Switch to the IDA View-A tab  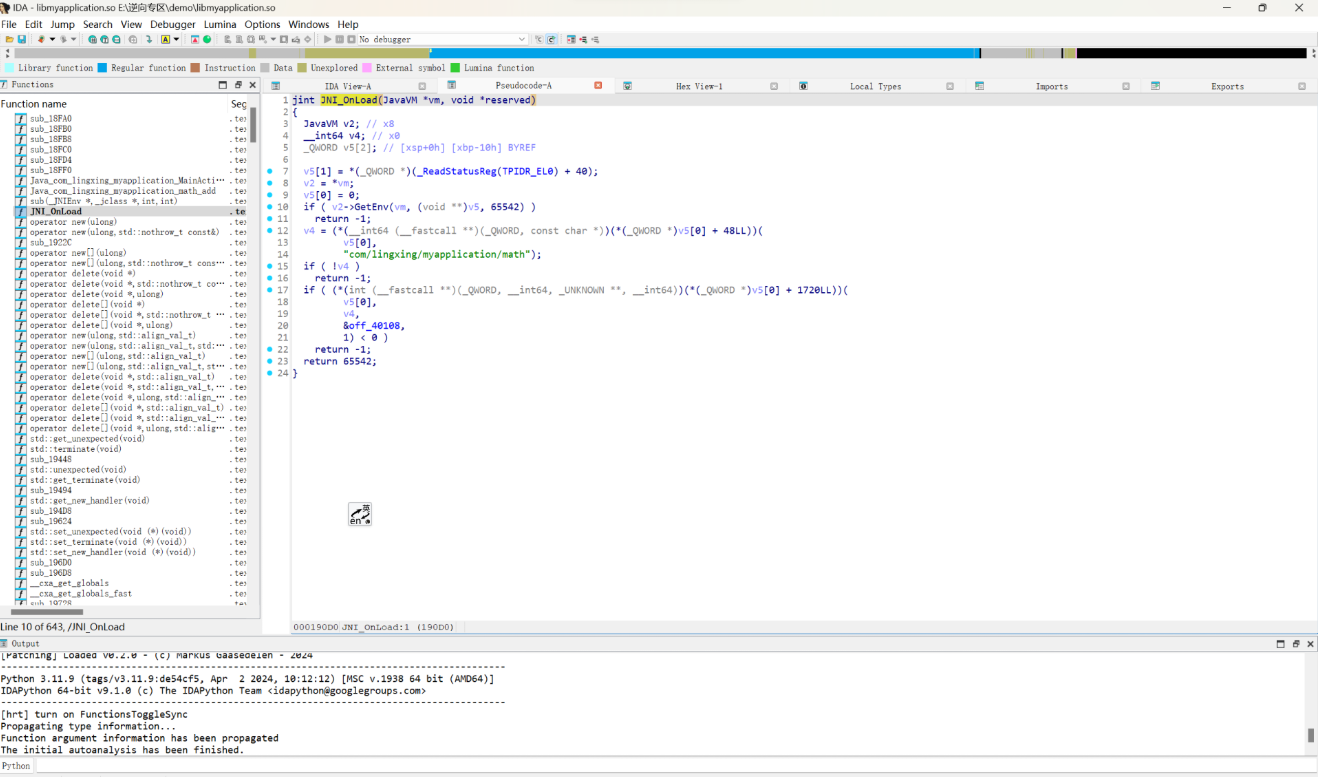[348, 86]
